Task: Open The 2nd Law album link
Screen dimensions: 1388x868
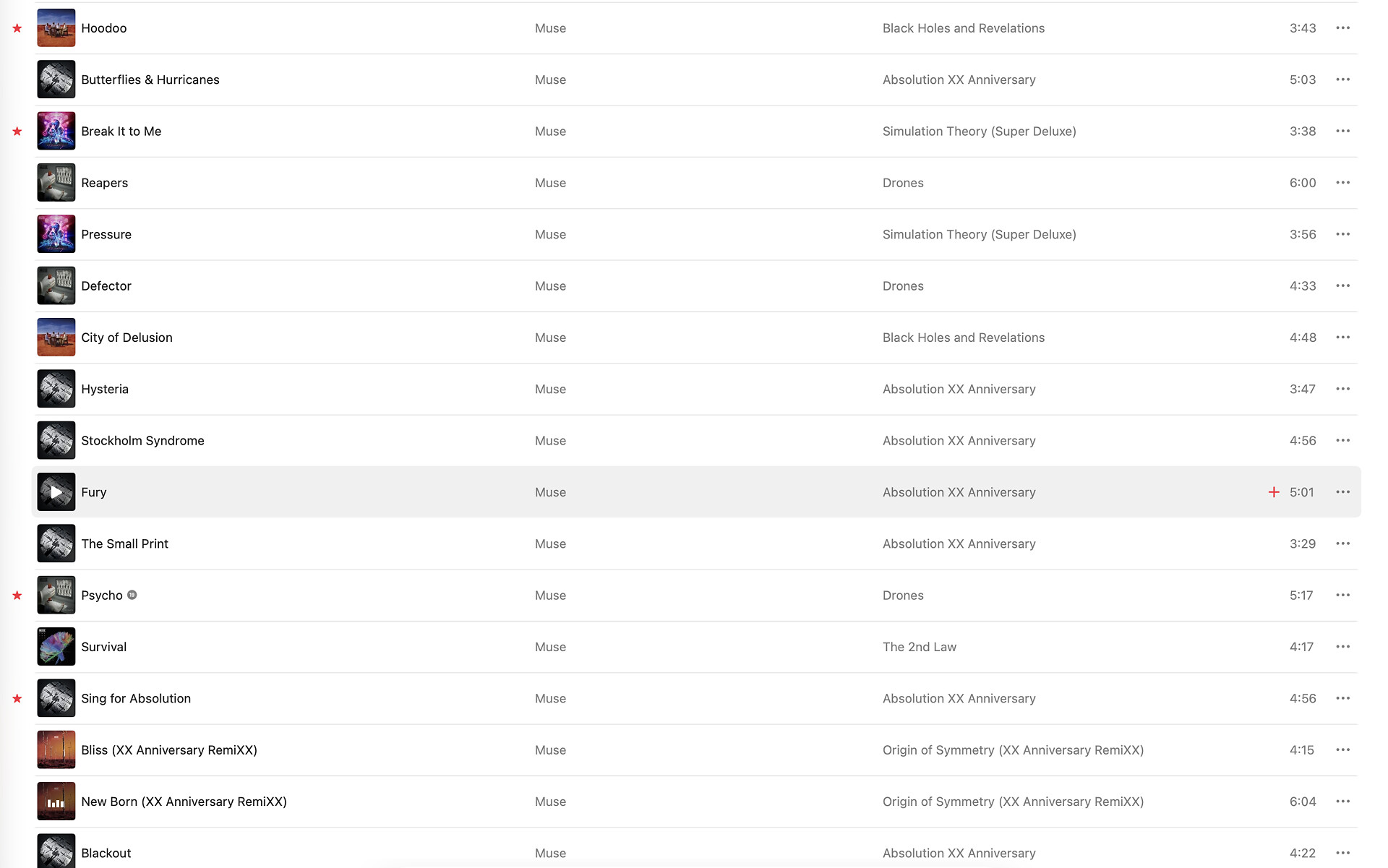Action: point(919,647)
